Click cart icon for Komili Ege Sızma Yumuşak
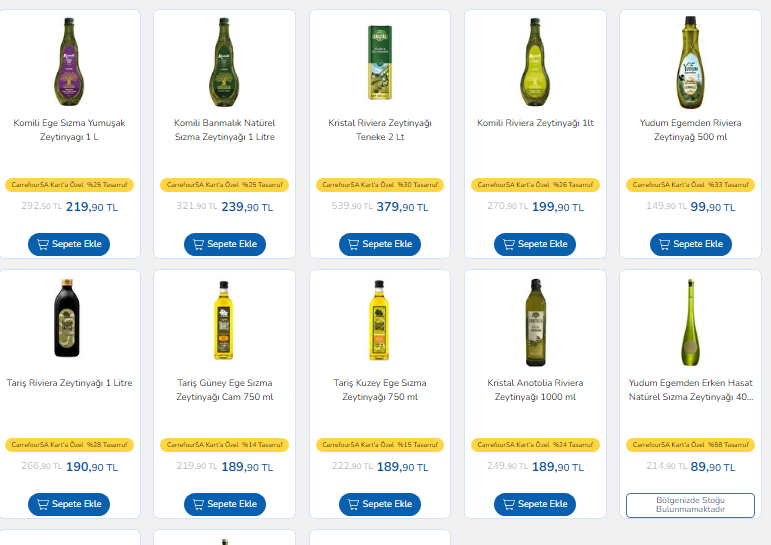This screenshot has width=771, height=545. point(43,244)
